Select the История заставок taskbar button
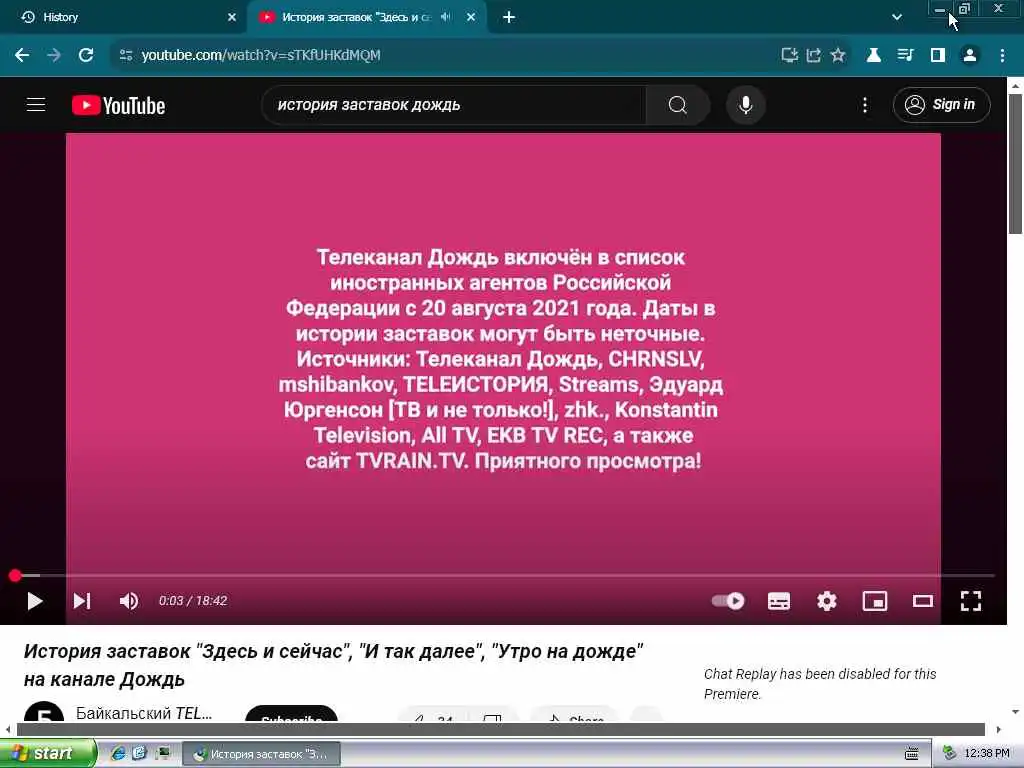Image resolution: width=1024 pixels, height=768 pixels. click(x=261, y=754)
